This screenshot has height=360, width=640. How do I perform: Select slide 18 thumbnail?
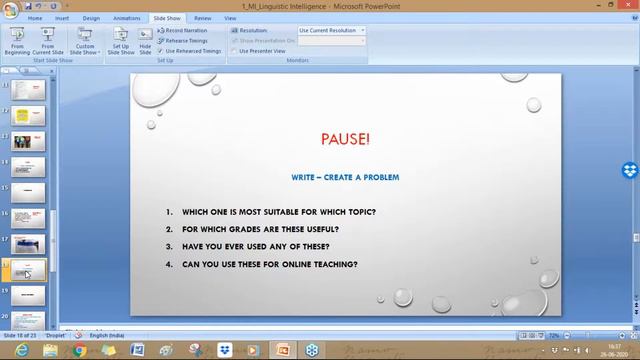[x=28, y=270]
